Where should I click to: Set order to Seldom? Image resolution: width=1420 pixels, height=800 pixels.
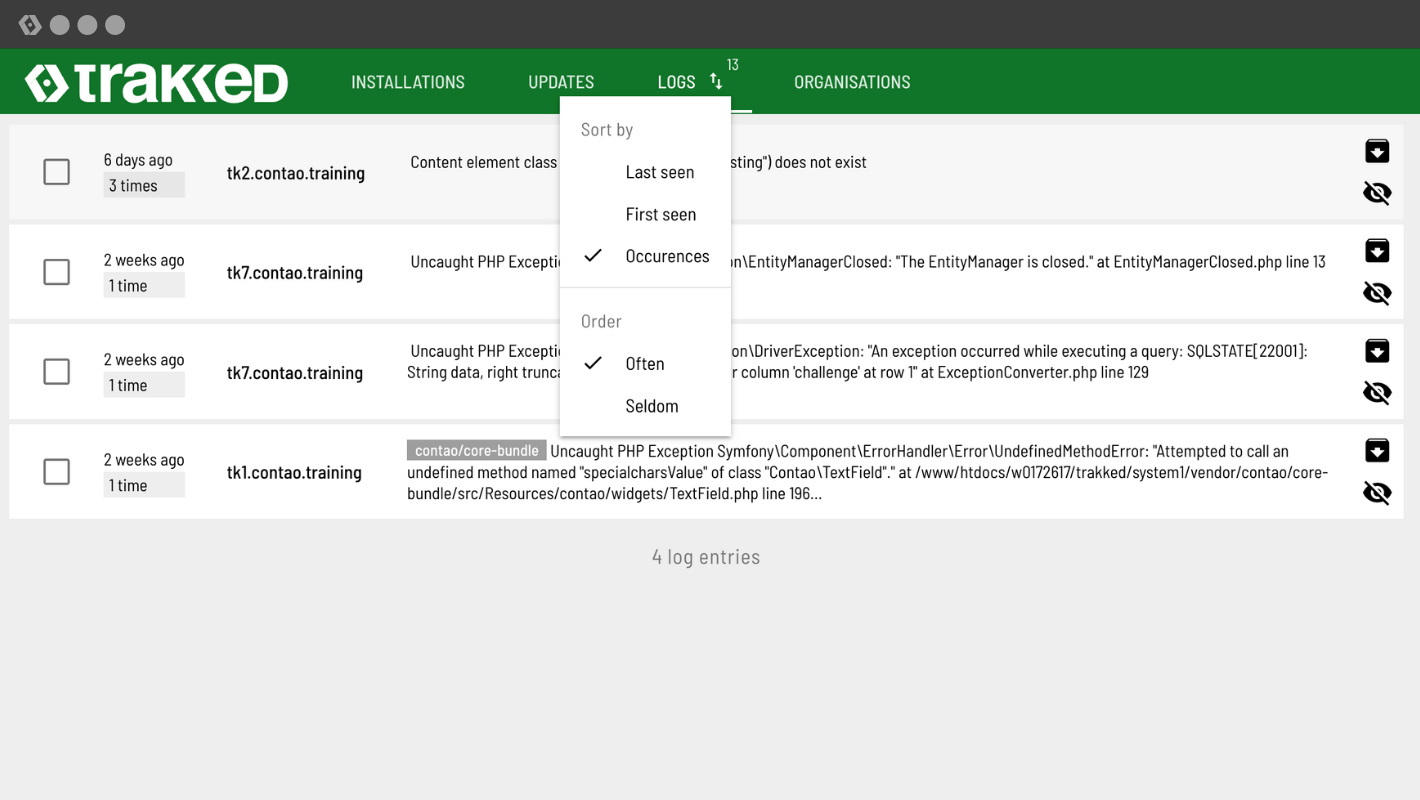(651, 406)
